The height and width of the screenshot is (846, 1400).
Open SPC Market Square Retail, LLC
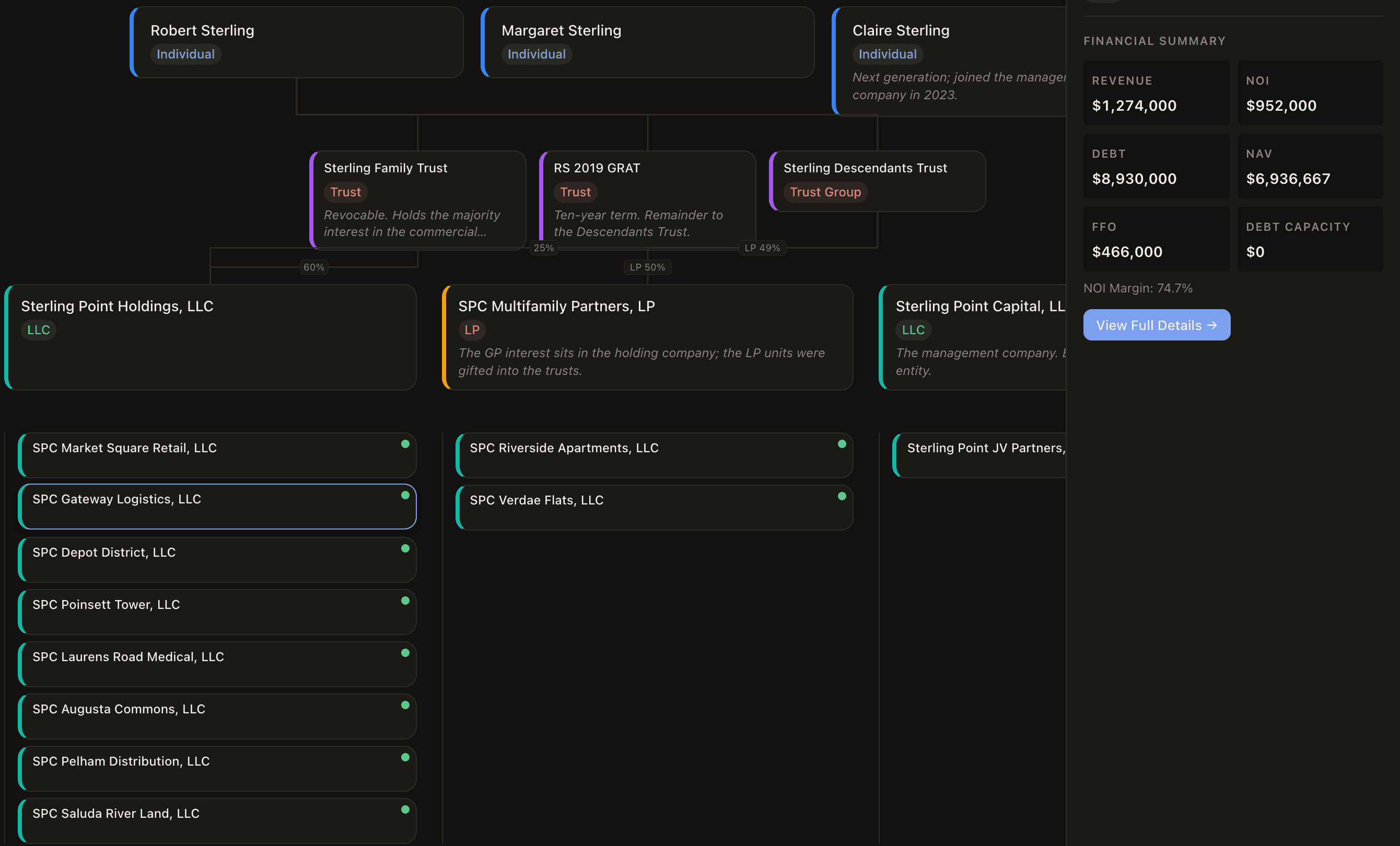[x=217, y=455]
